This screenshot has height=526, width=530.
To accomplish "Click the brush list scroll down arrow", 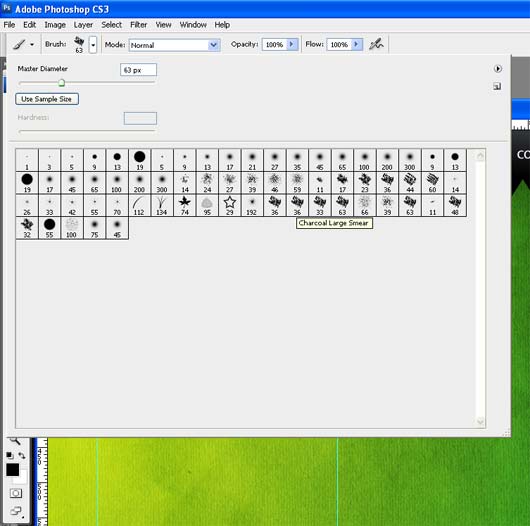I will tap(480, 422).
